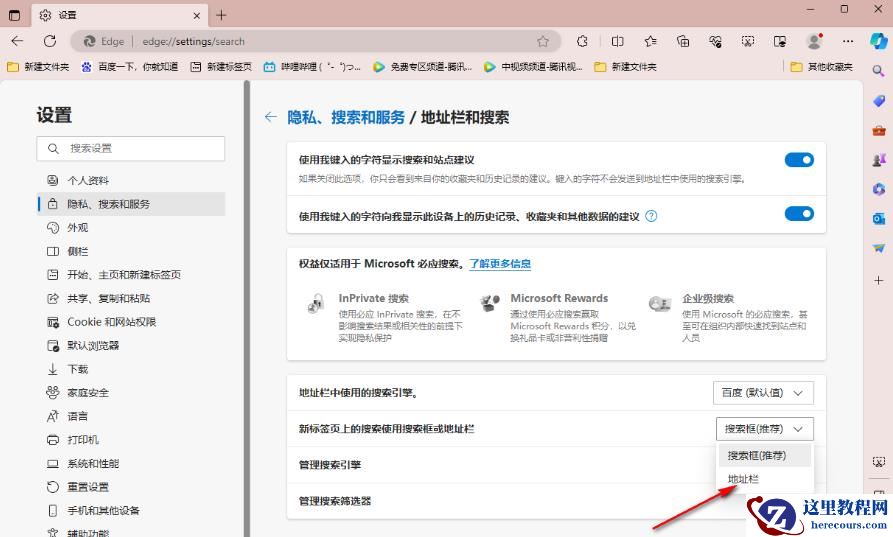Open the Settings and more ellipsis menu
893x537 pixels.
(x=848, y=41)
